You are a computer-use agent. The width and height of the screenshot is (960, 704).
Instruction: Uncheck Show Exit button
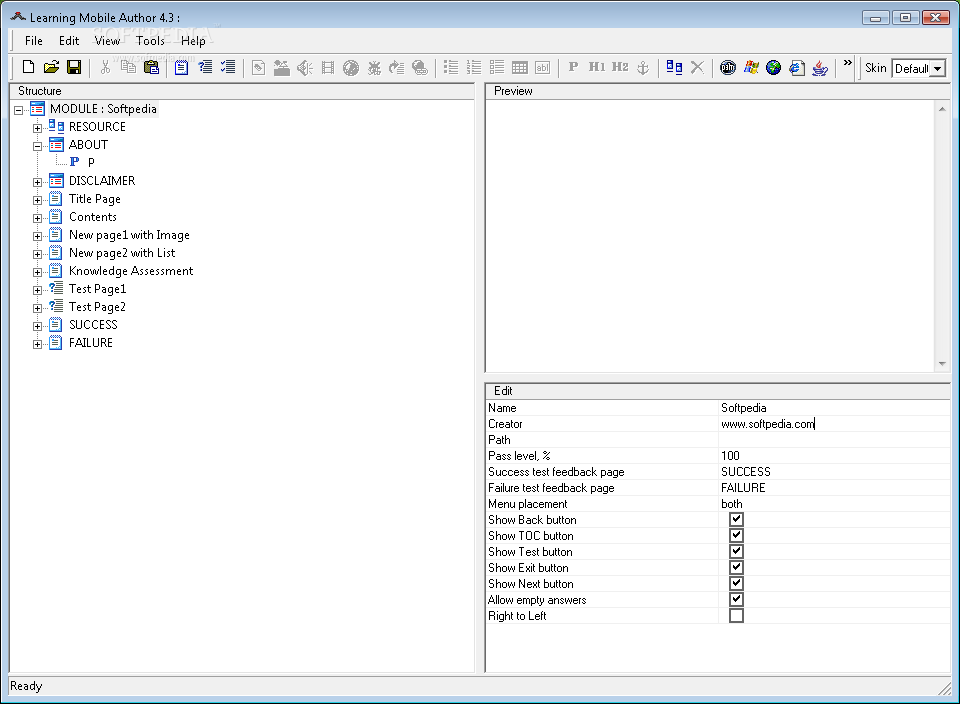(737, 567)
